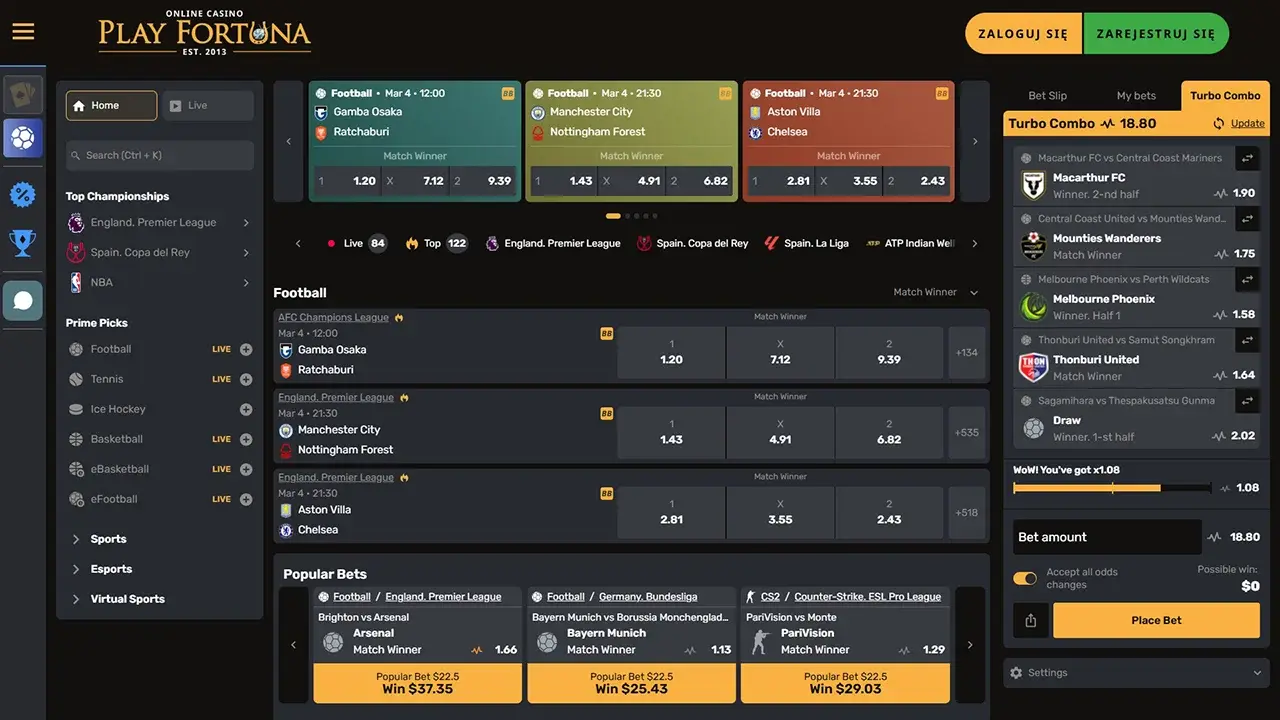Switch to the Bet Slip tab
The width and height of the screenshot is (1280, 720).
(1048, 96)
